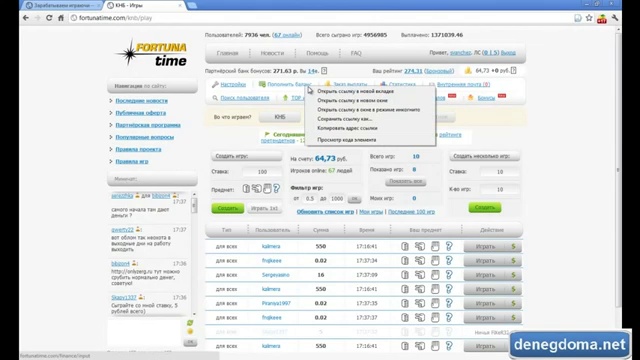The height and width of the screenshot is (360, 640).
Task: Click the chat message input box
Action: coord(144,332)
